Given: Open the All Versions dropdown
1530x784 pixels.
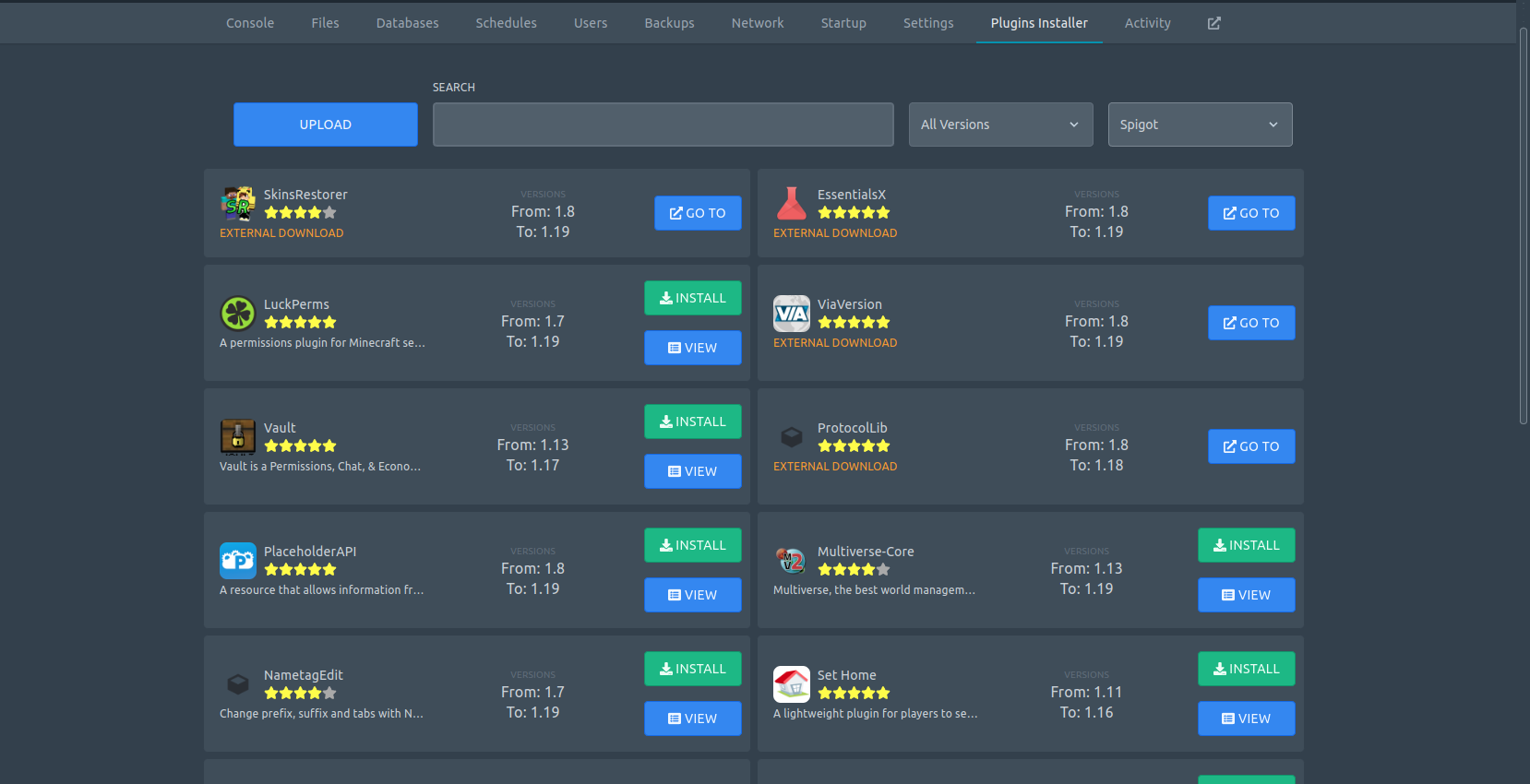Looking at the screenshot, I should coord(1000,125).
